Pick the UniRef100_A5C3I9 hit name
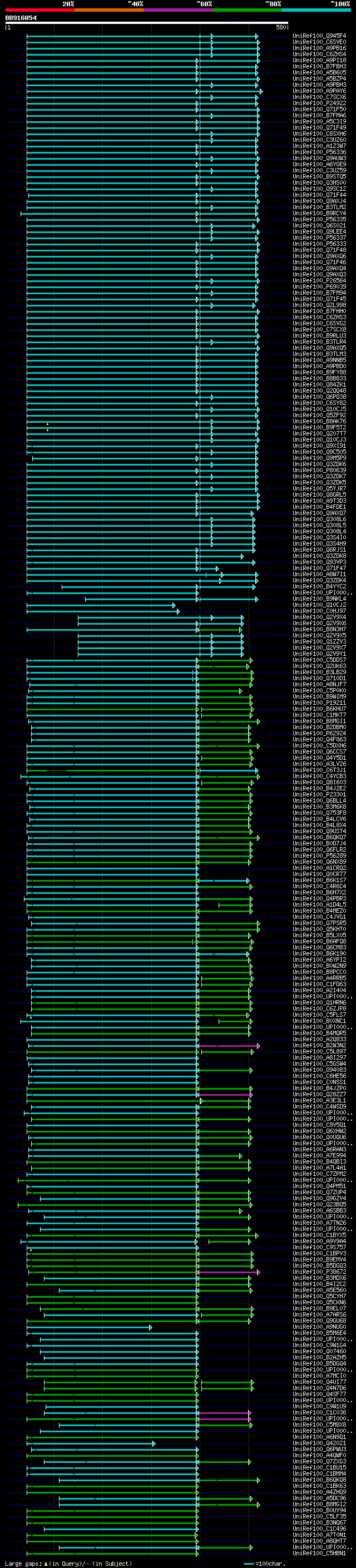The image size is (356, 1568). pyautogui.click(x=319, y=121)
